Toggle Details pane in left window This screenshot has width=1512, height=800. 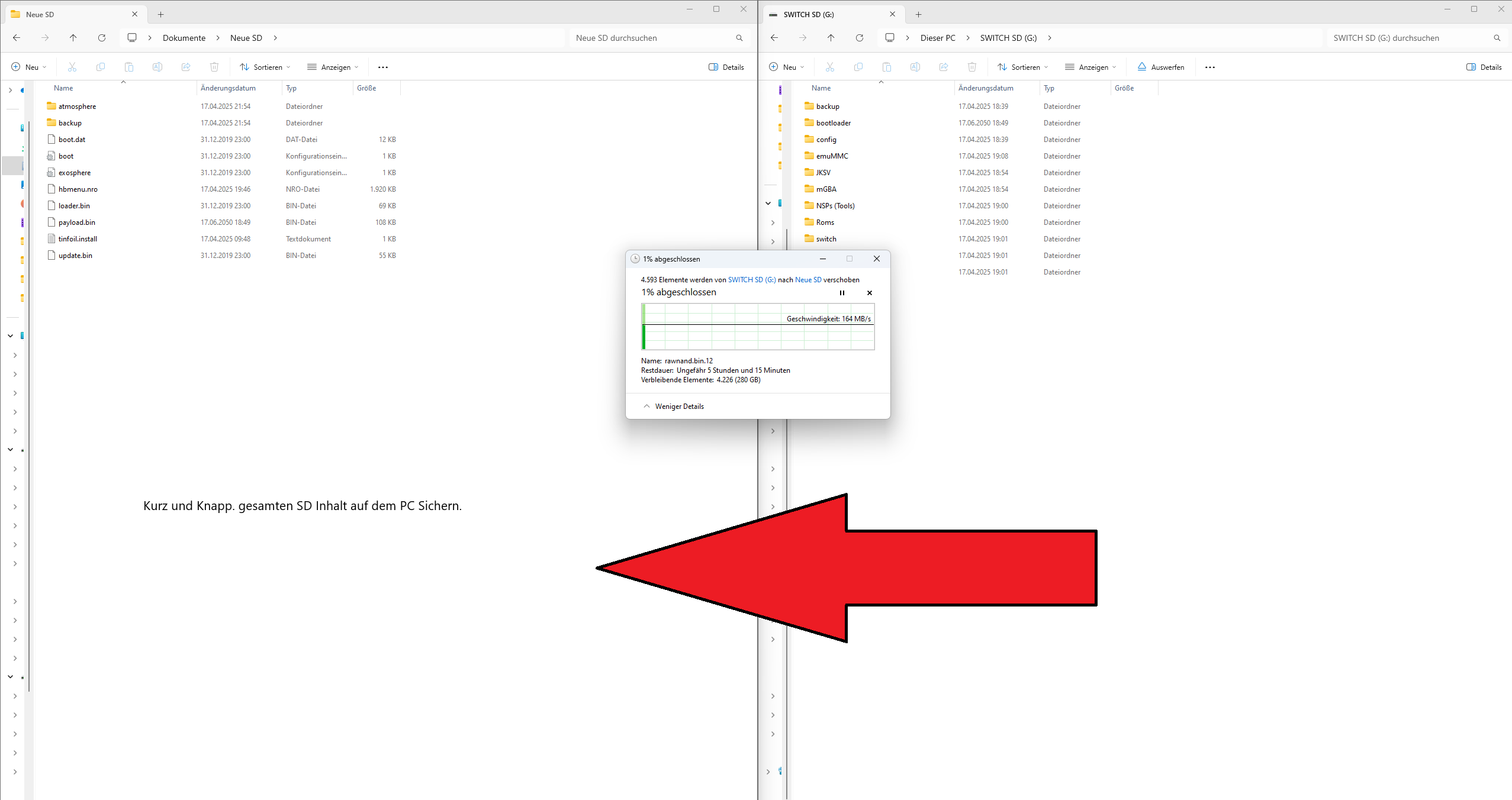[726, 67]
